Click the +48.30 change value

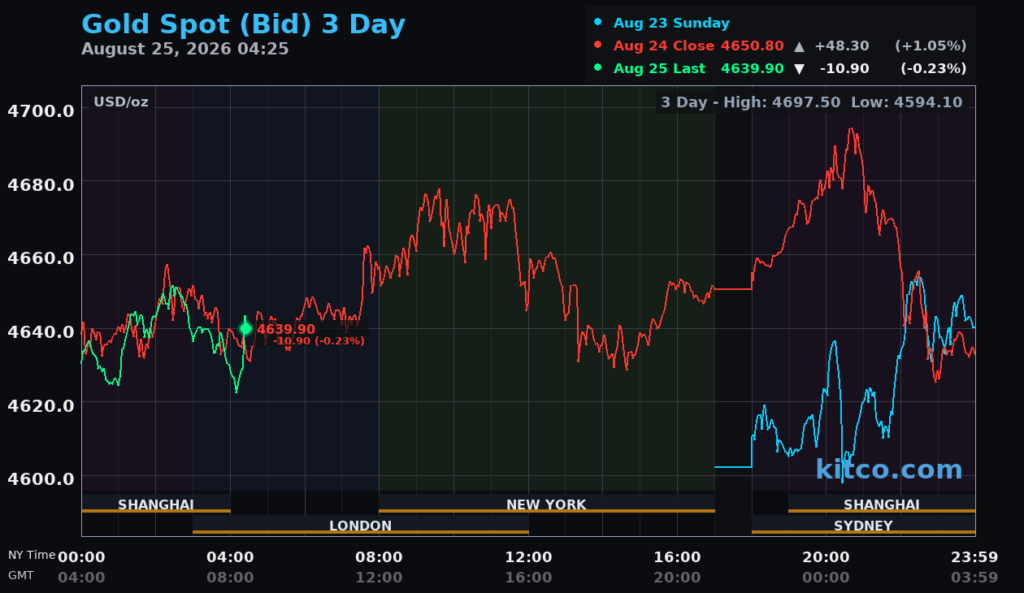click(x=842, y=46)
